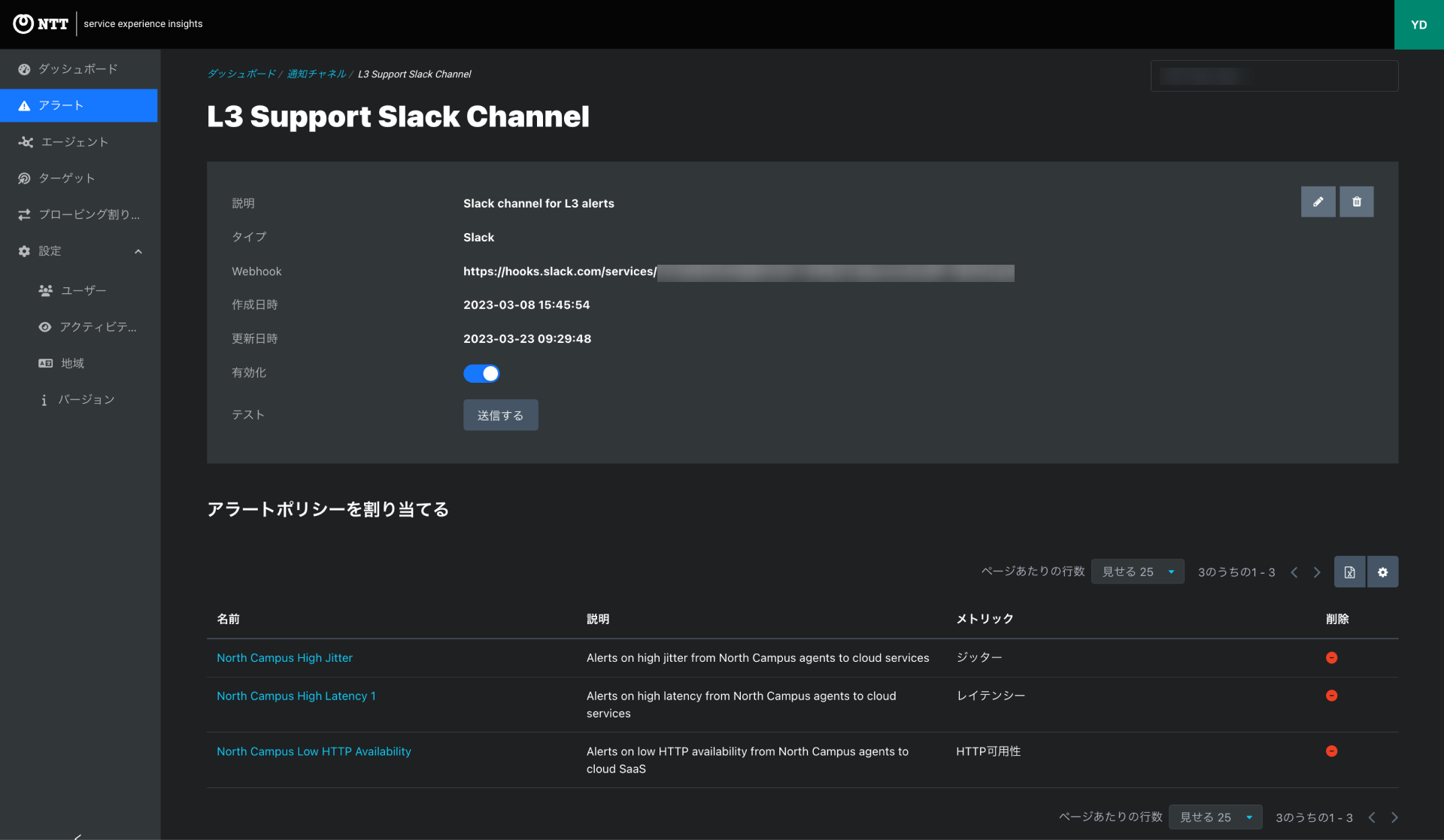Delete the channel with trash icon

[1357, 202]
